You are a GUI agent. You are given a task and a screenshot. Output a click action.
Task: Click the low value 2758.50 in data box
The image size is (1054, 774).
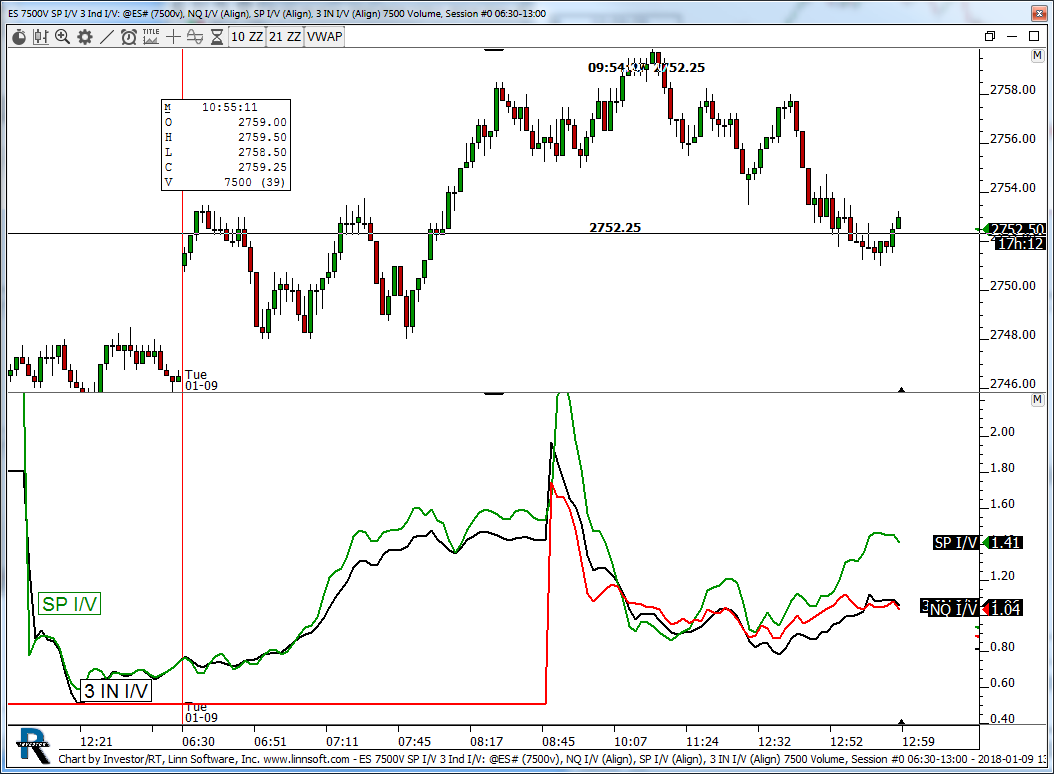[x=262, y=152]
